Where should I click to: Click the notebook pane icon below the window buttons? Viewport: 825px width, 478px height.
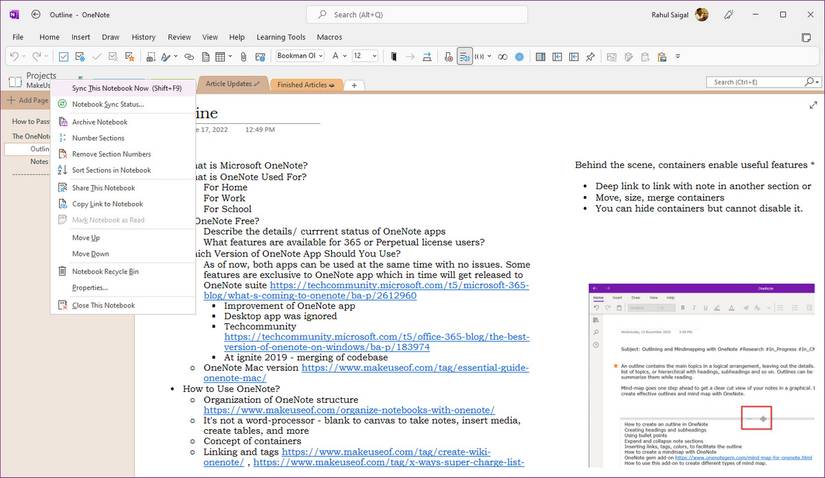pyautogui.click(x=806, y=37)
